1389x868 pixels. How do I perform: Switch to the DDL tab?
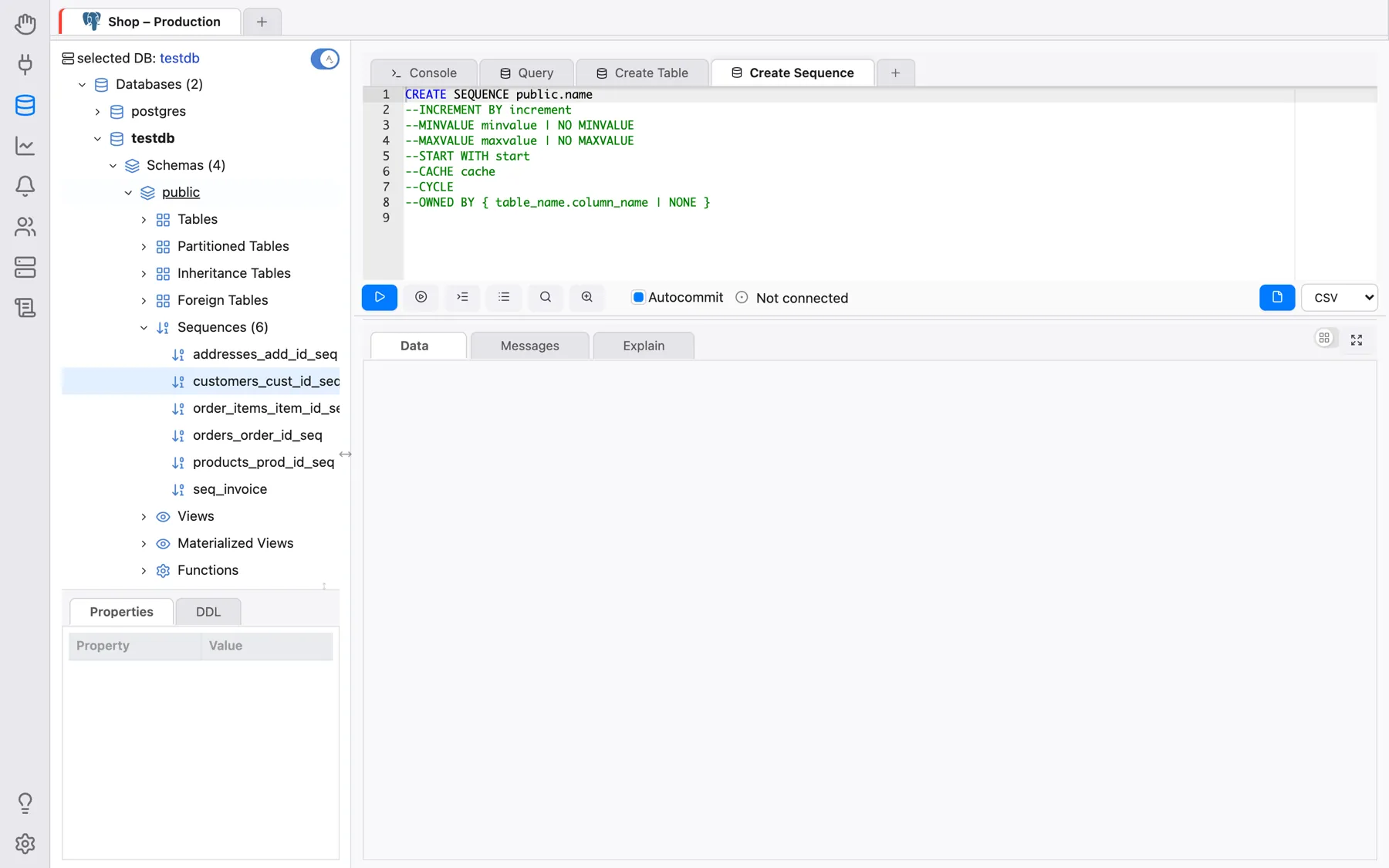coord(208,612)
